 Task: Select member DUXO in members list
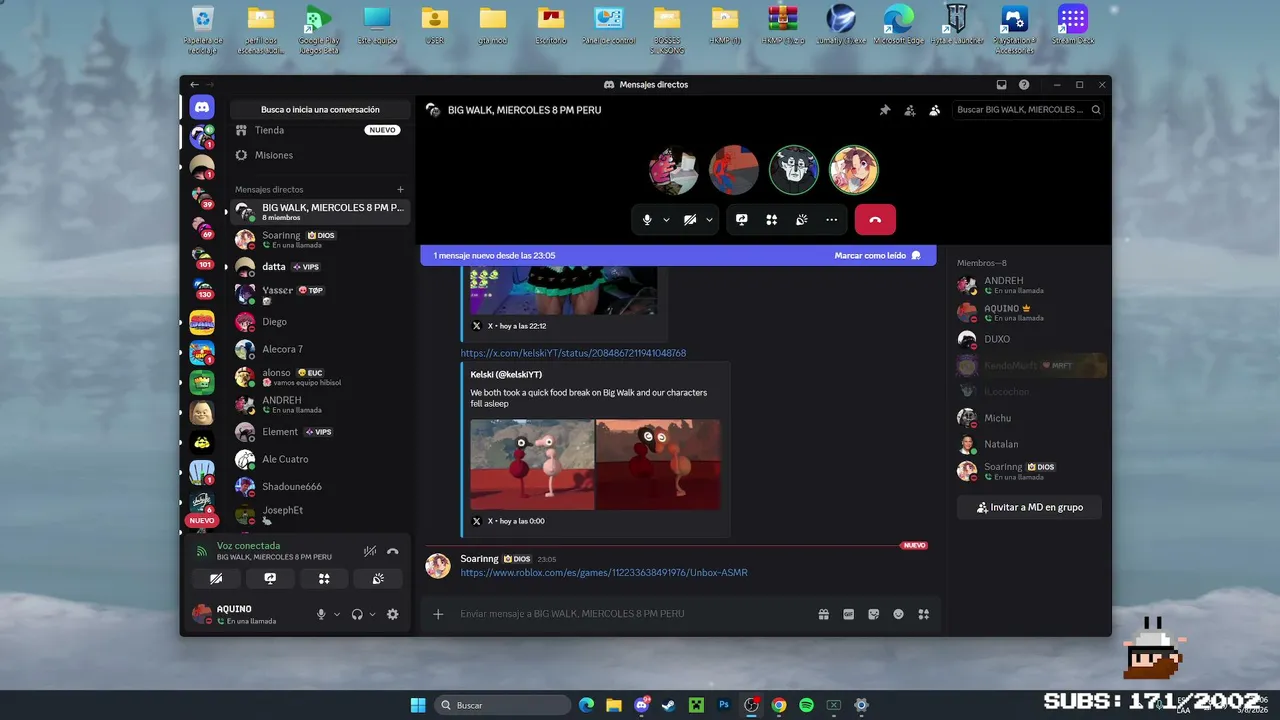[1029, 339]
